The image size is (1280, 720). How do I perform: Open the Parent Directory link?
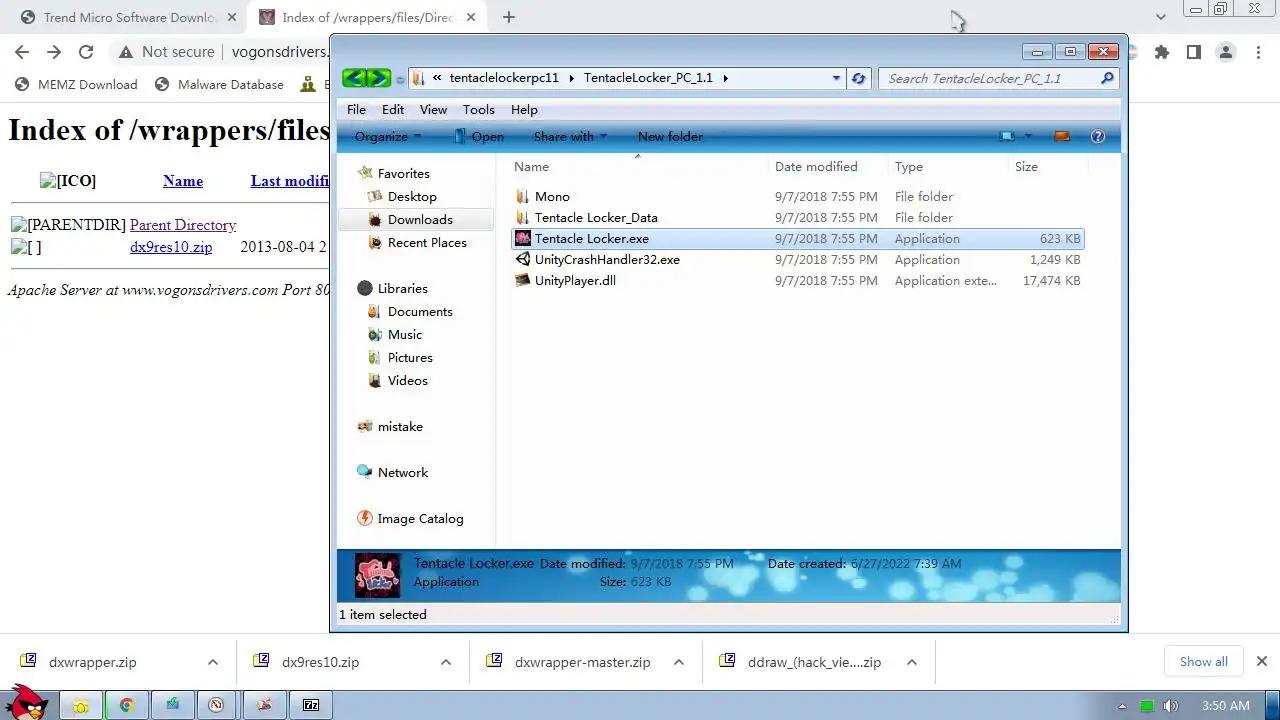pos(183,225)
